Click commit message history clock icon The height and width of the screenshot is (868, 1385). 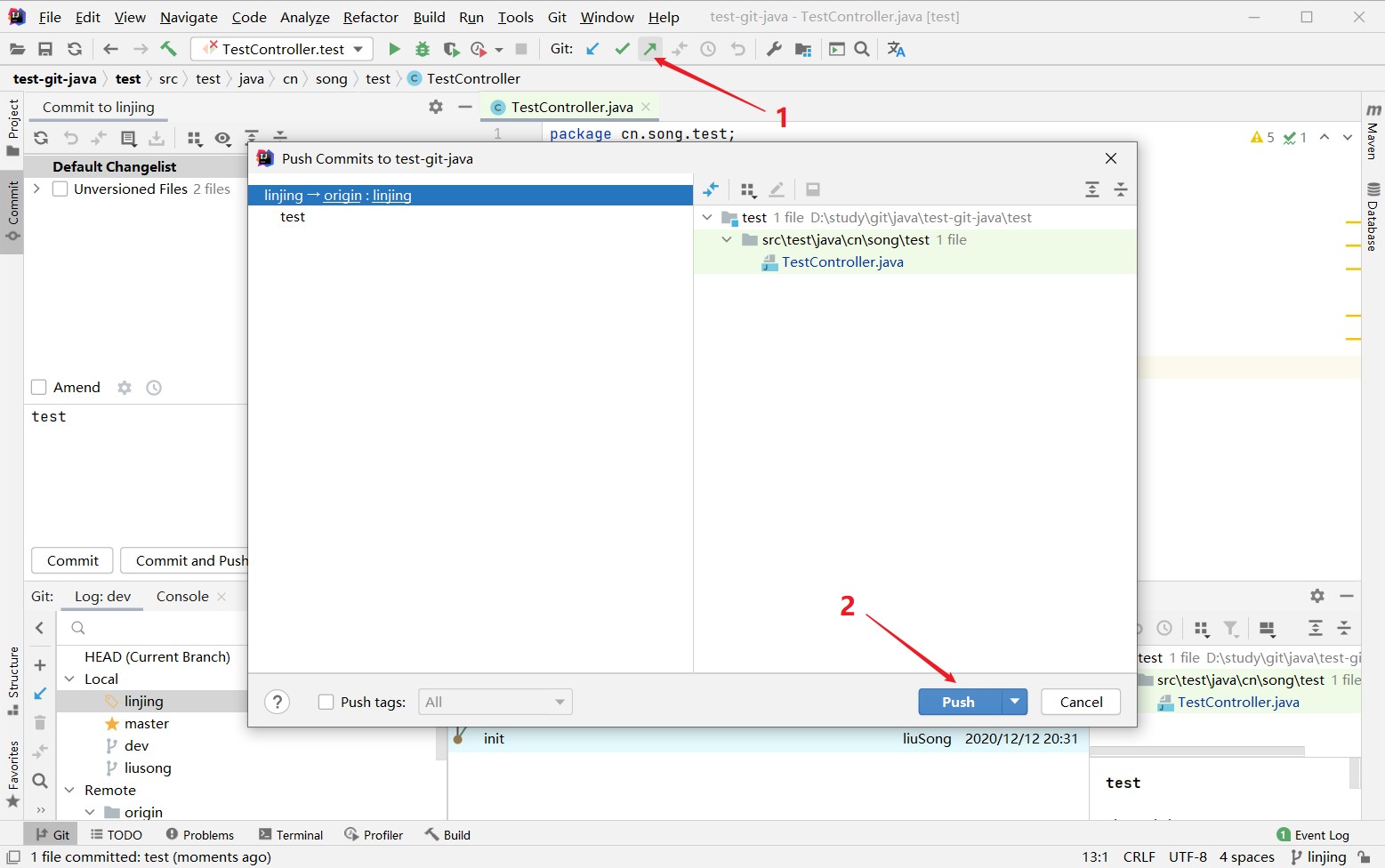pos(154,388)
